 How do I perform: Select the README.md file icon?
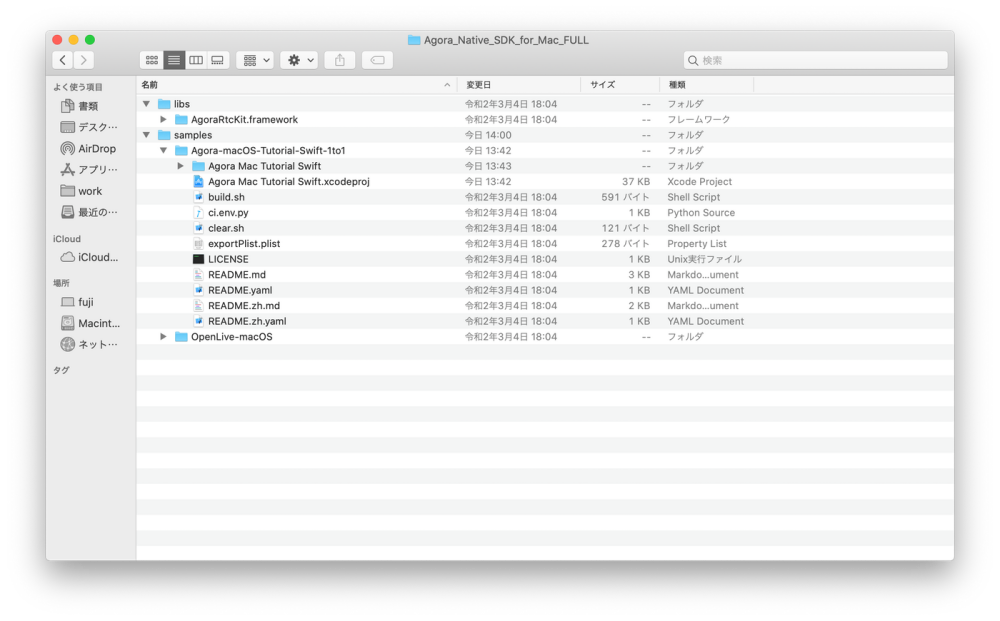198,275
